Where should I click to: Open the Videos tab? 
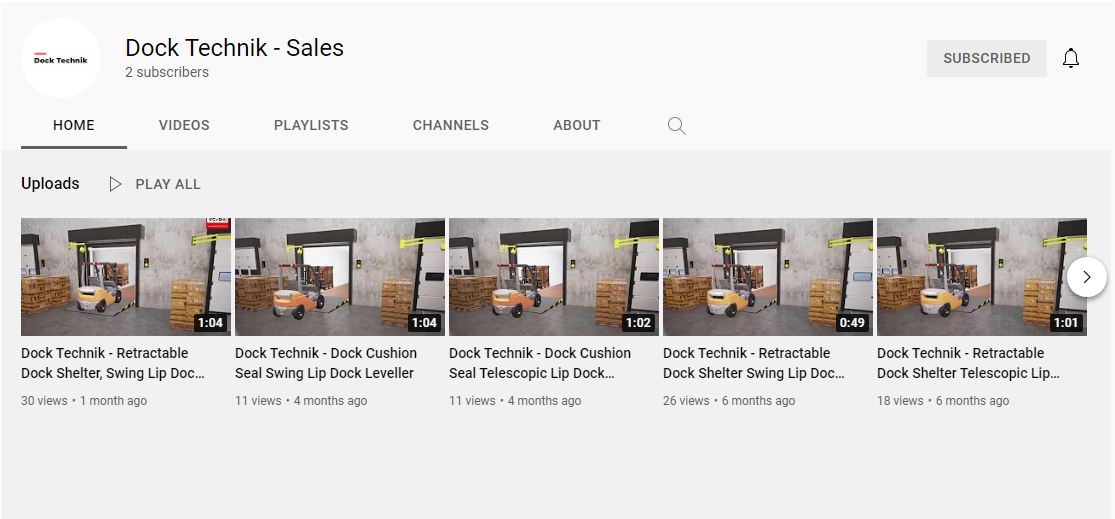pyautogui.click(x=184, y=126)
